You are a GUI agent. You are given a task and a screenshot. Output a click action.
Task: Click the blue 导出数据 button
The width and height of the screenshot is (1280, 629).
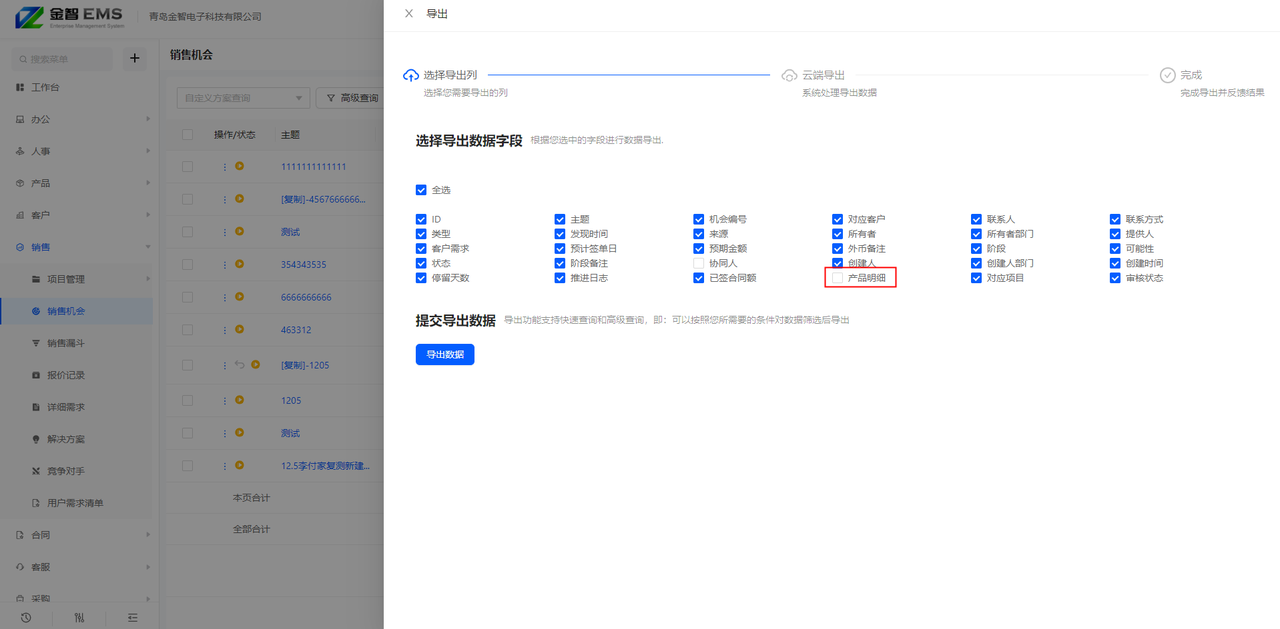click(445, 355)
